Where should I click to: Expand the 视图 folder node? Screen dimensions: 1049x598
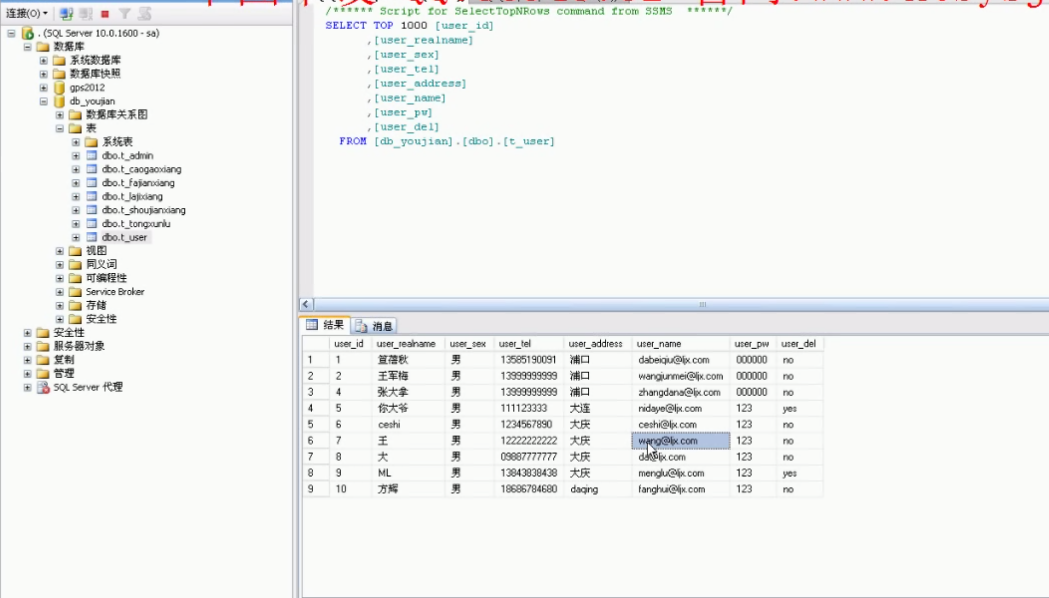(60, 251)
